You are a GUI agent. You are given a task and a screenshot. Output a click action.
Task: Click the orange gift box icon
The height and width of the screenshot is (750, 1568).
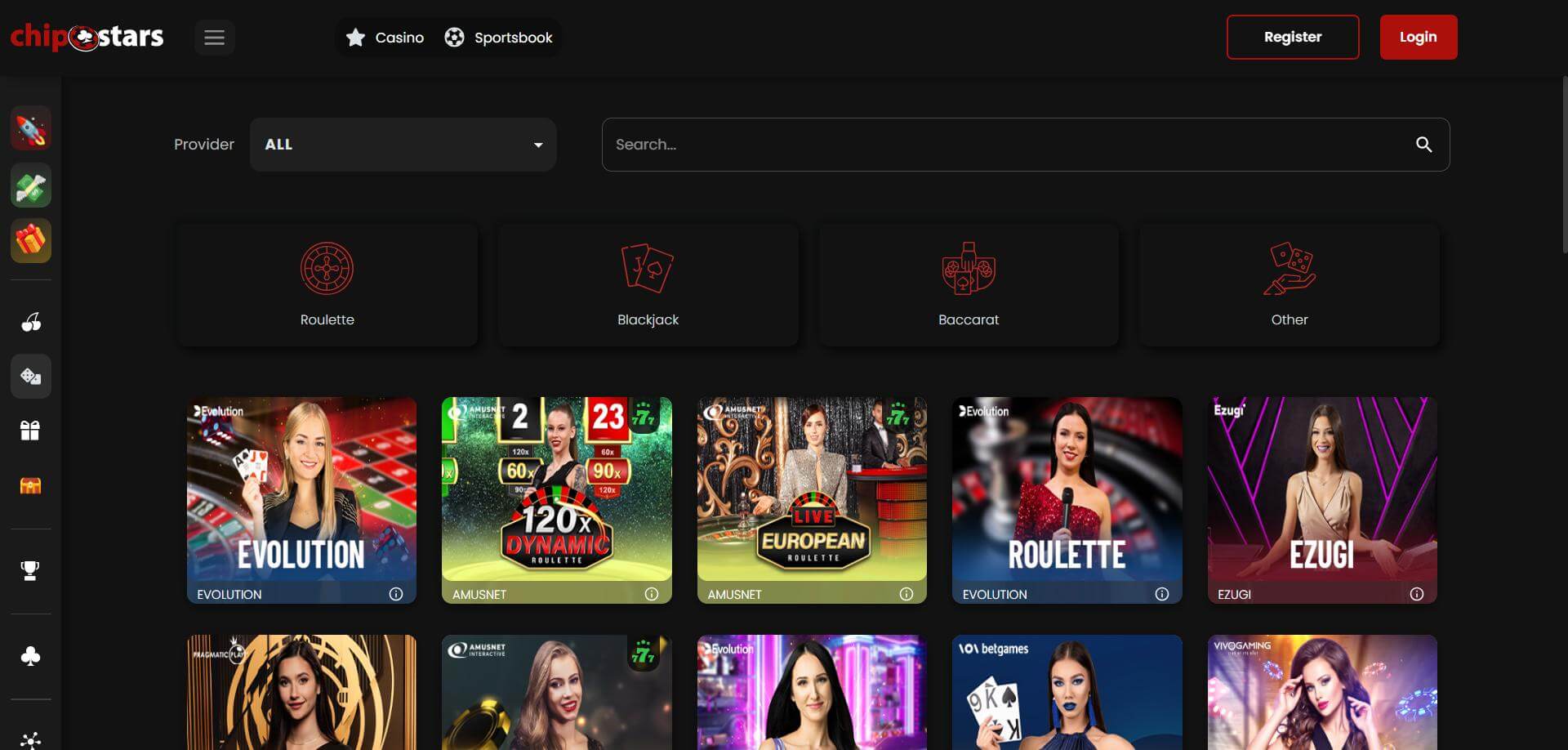point(31,241)
